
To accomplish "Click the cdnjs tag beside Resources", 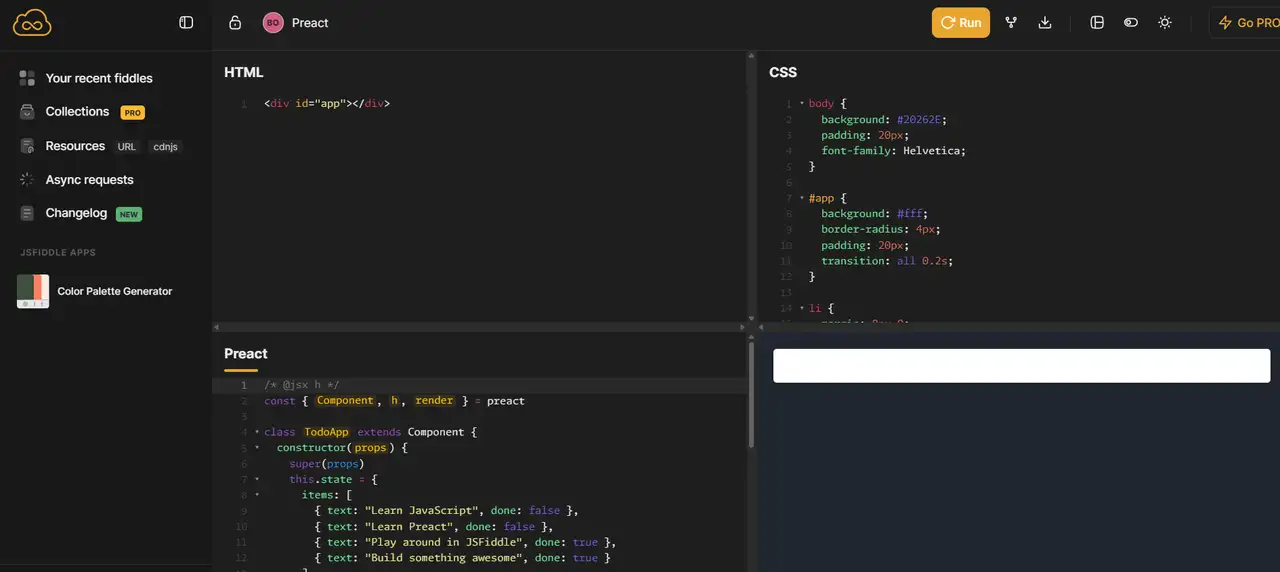I will 165,147.
